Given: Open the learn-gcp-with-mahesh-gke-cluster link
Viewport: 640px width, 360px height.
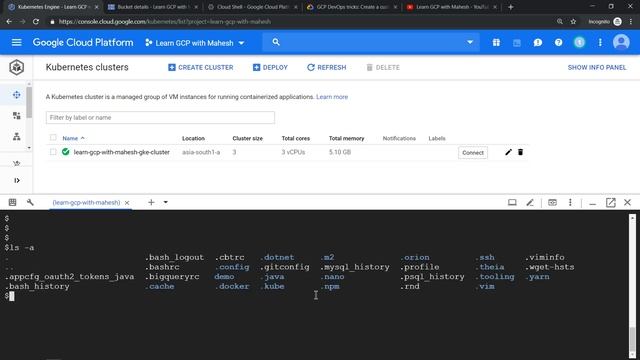Looking at the screenshot, I should 122,152.
